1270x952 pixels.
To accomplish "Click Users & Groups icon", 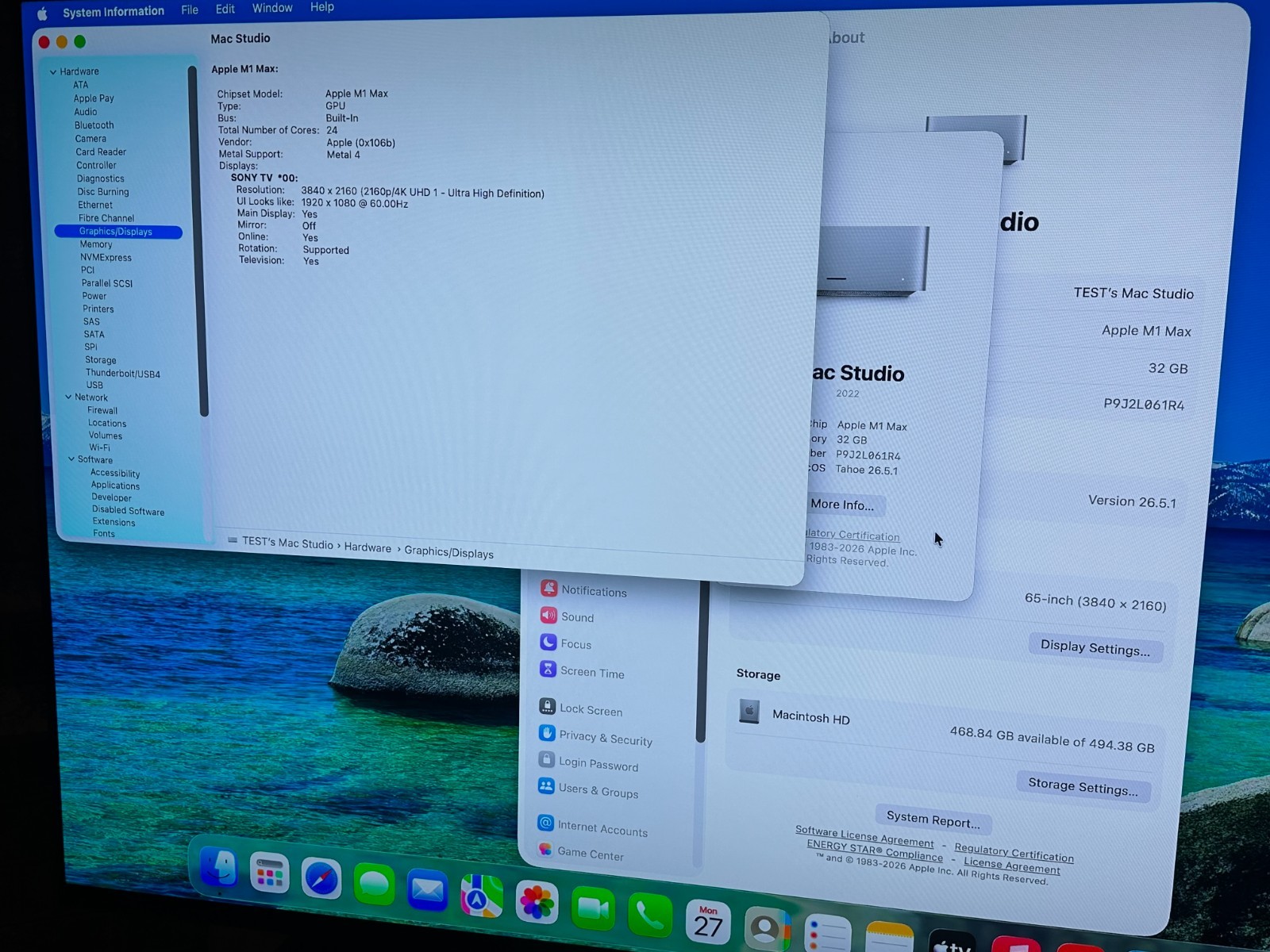I will (545, 786).
